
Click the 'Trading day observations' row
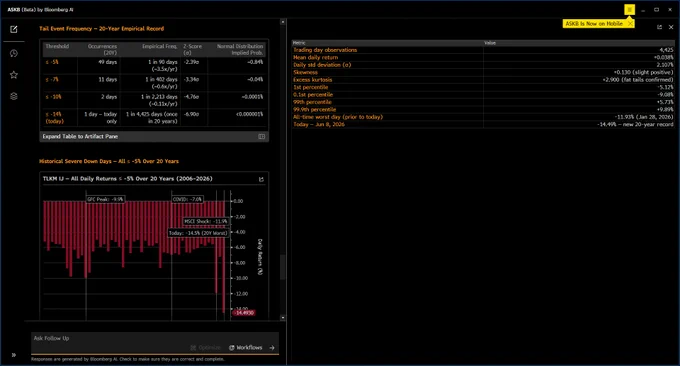(483, 50)
